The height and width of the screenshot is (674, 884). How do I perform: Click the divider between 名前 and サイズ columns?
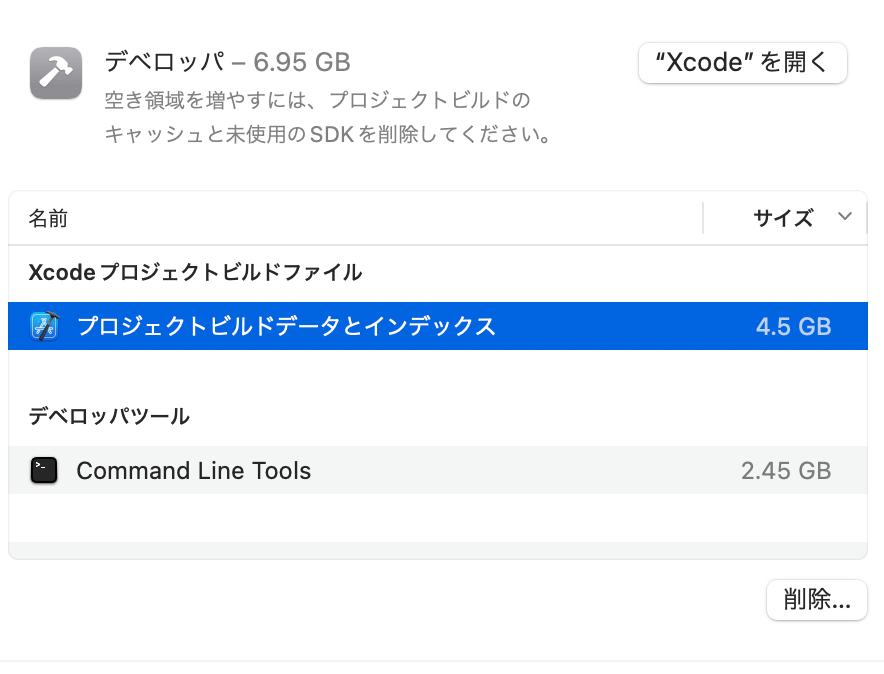(x=703, y=218)
